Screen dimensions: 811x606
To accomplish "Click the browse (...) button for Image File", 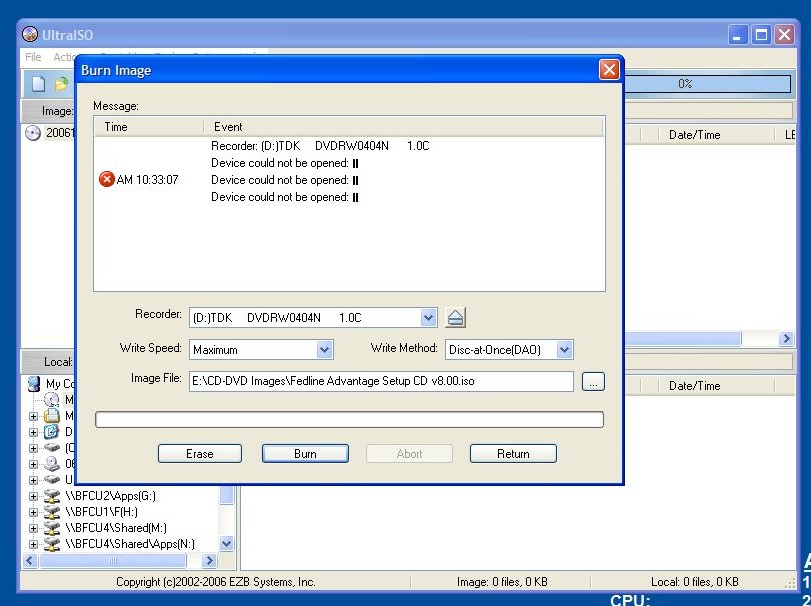I will [x=593, y=382].
